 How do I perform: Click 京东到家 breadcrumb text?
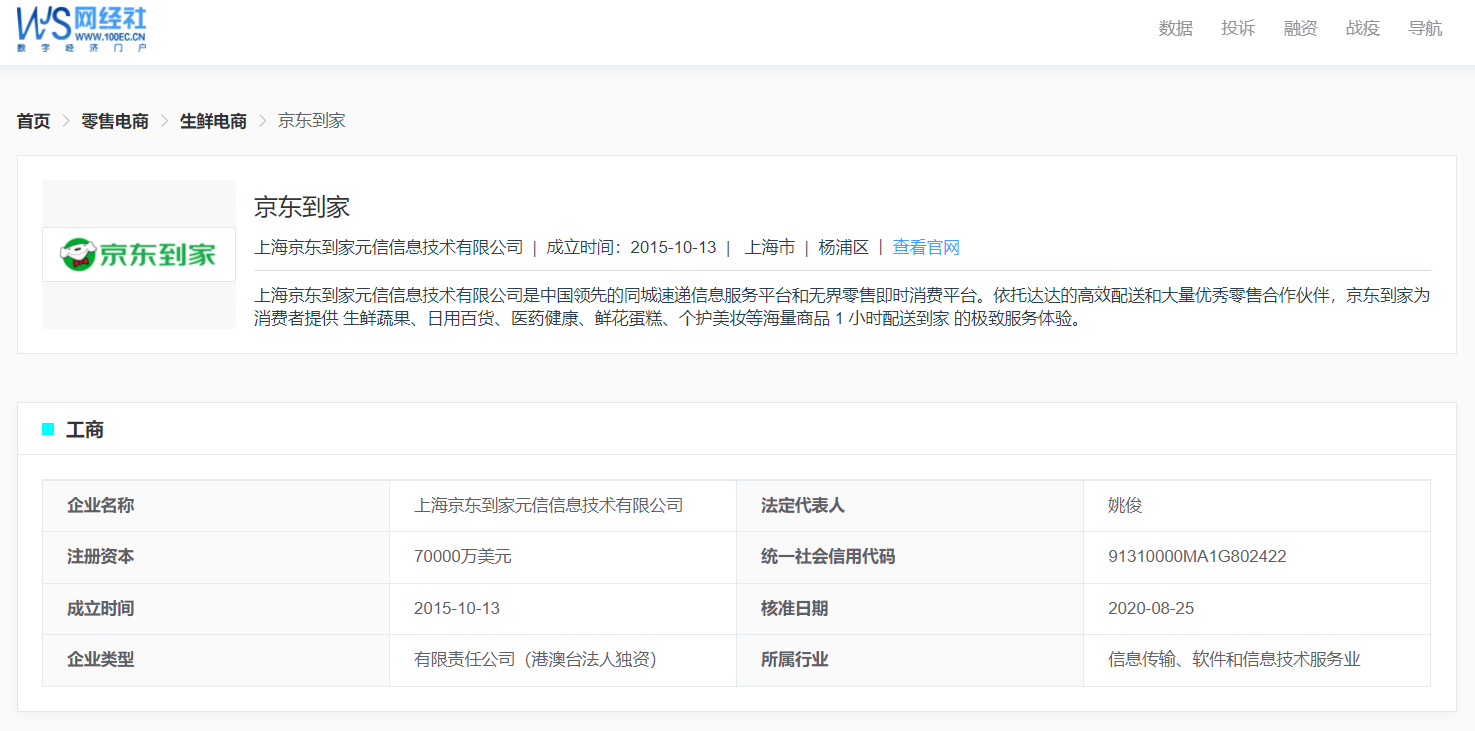pyautogui.click(x=312, y=121)
